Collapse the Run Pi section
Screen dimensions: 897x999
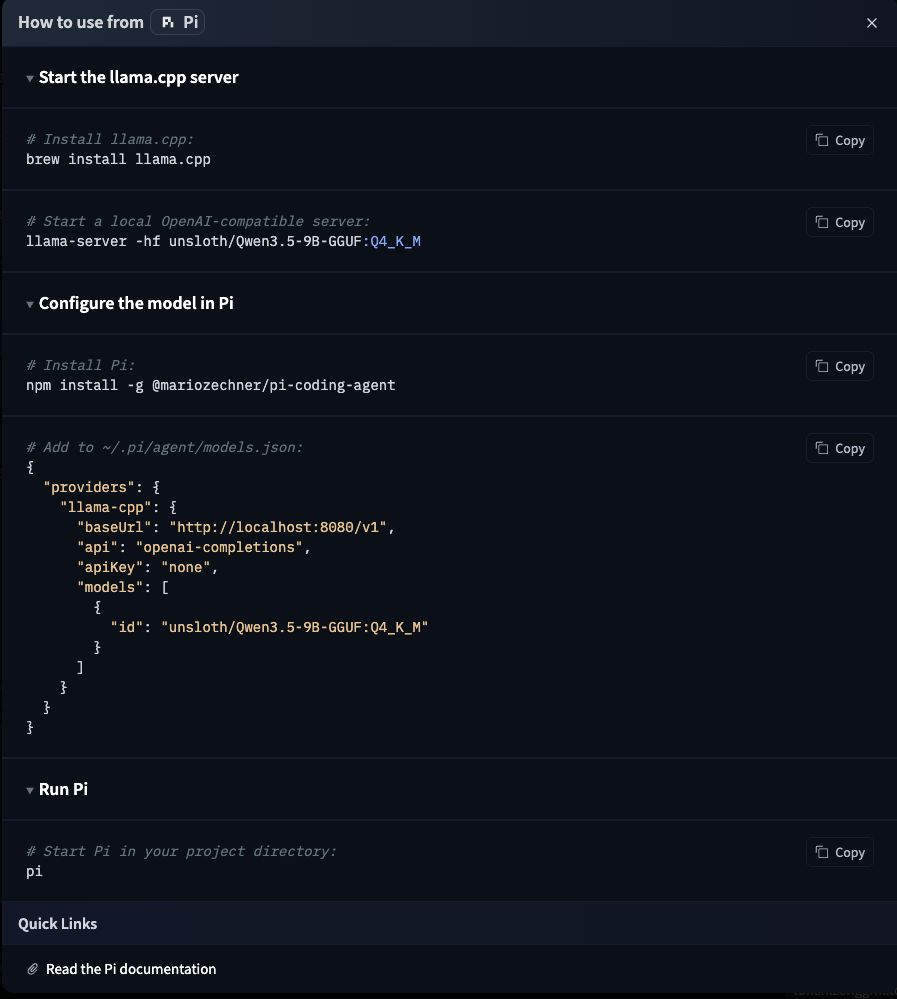point(57,789)
